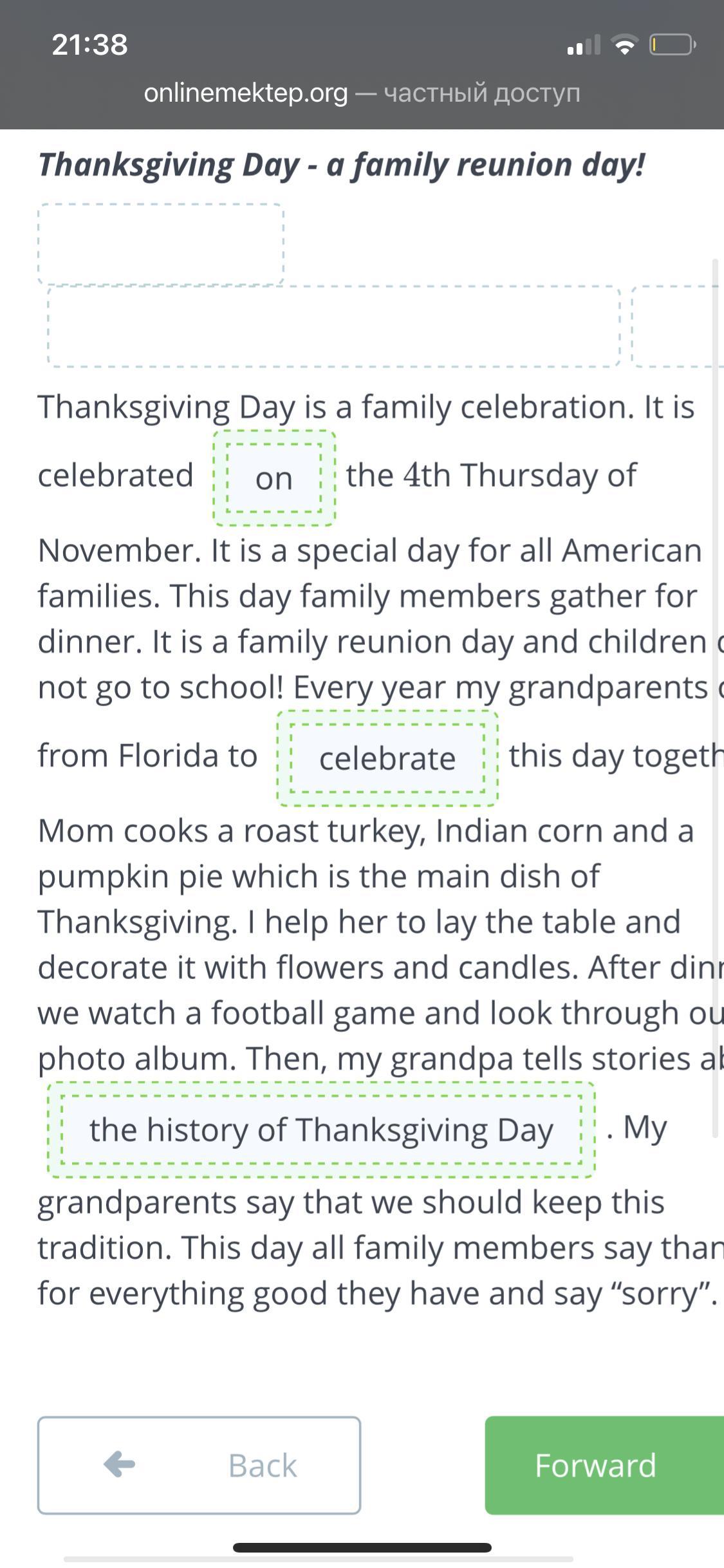724x1568 pixels.
Task: Tap the home indicator bar
Action: 362,1547
